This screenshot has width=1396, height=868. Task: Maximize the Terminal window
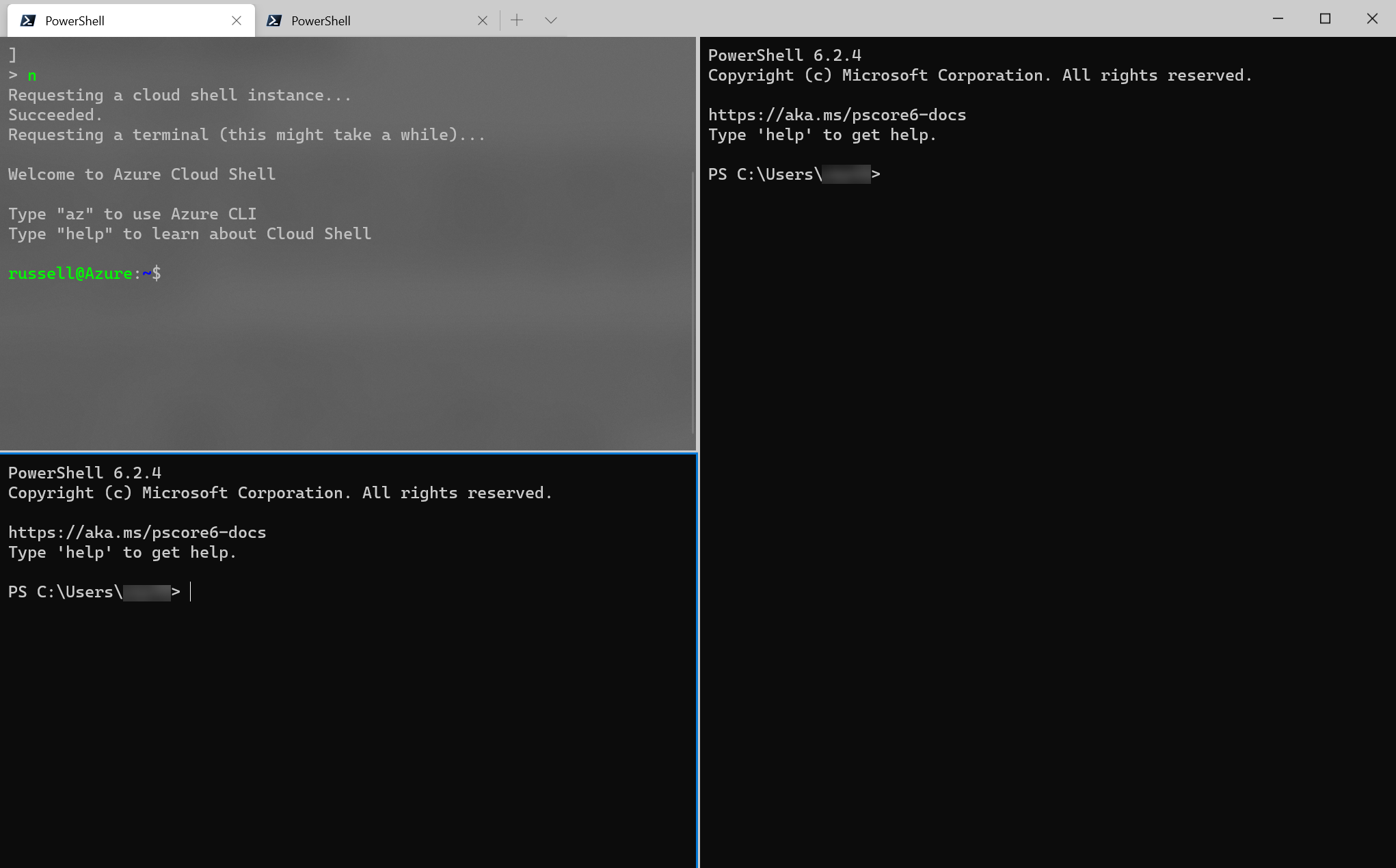click(1325, 19)
